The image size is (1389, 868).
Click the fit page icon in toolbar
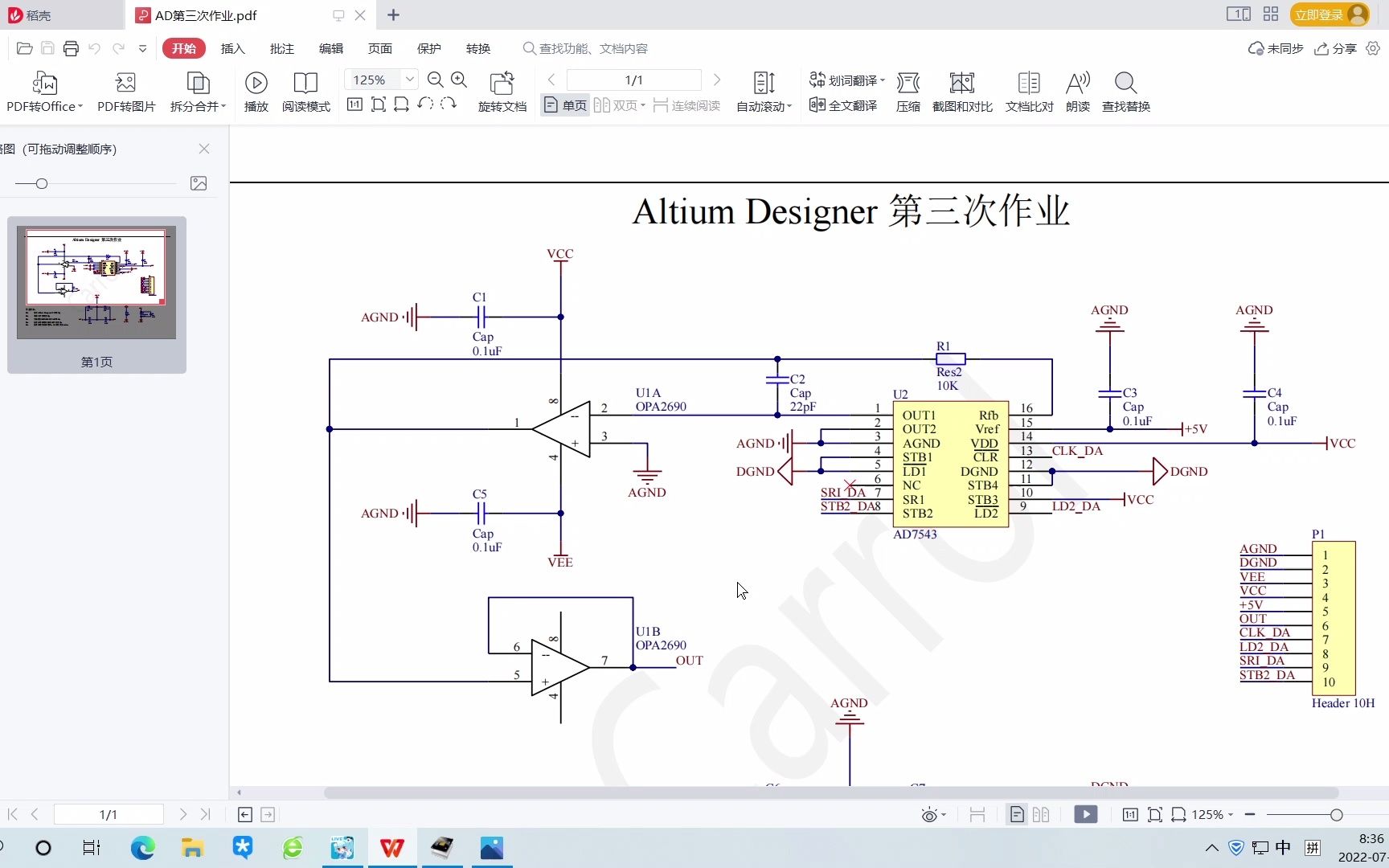pyautogui.click(x=379, y=104)
